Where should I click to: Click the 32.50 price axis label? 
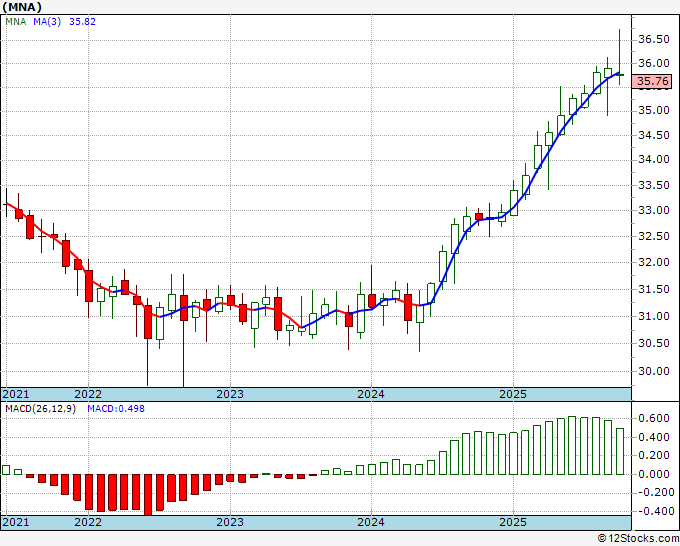[x=654, y=237]
